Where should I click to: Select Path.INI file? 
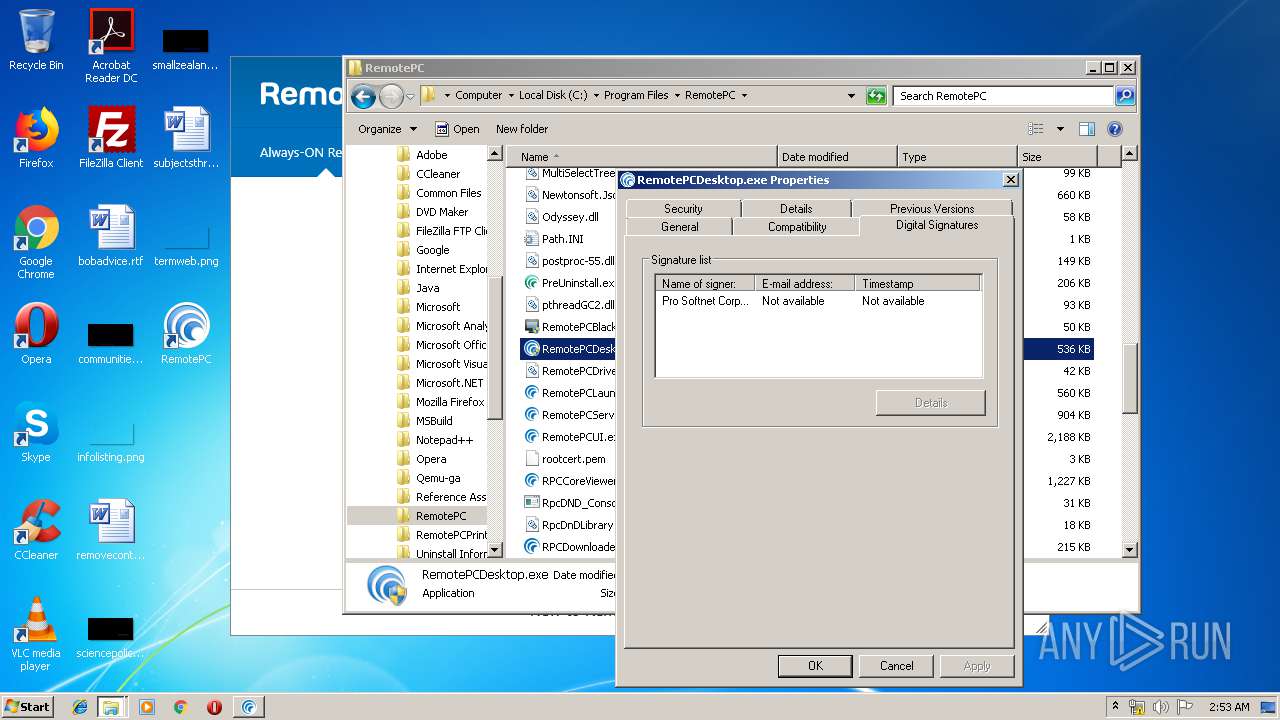(562, 239)
